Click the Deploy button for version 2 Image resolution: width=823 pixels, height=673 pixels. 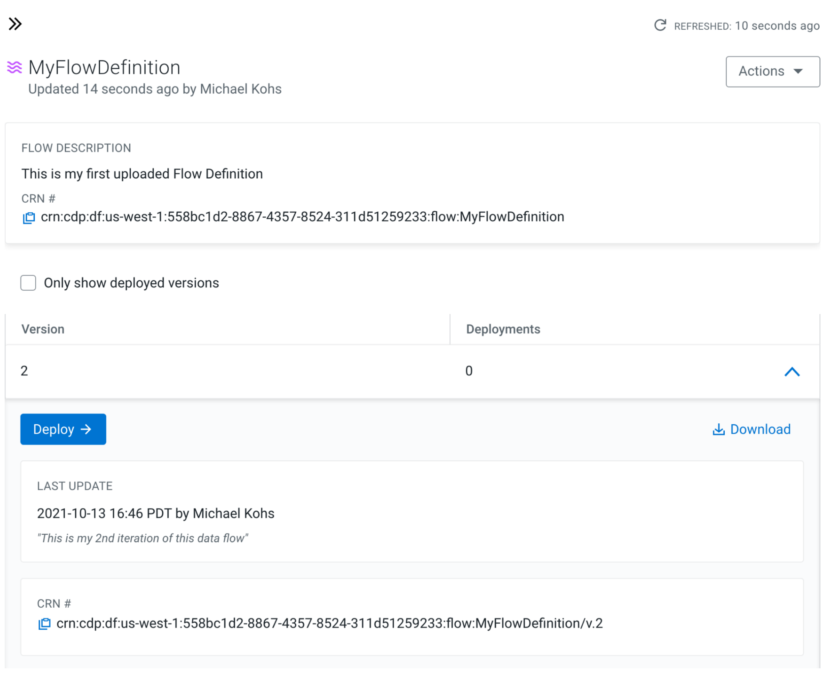(63, 428)
